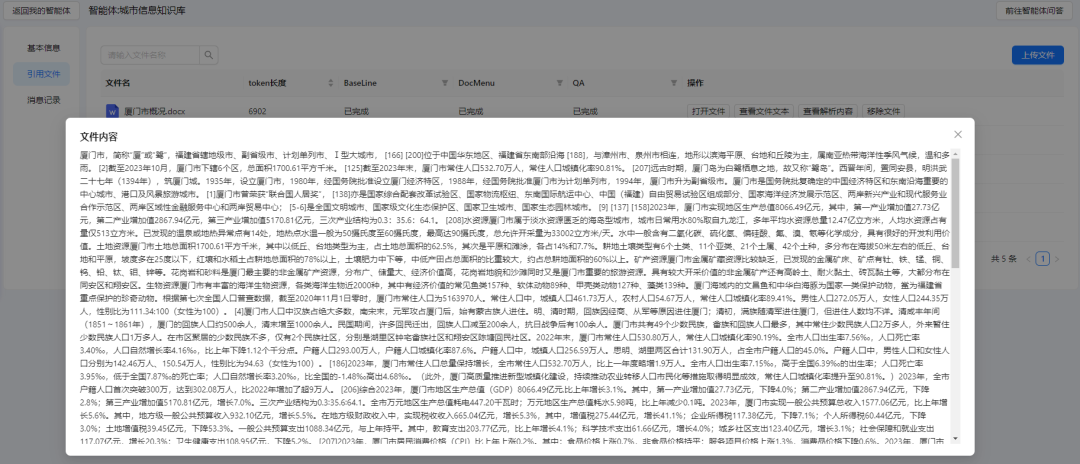Click the DocMenu column header label

[477, 83]
